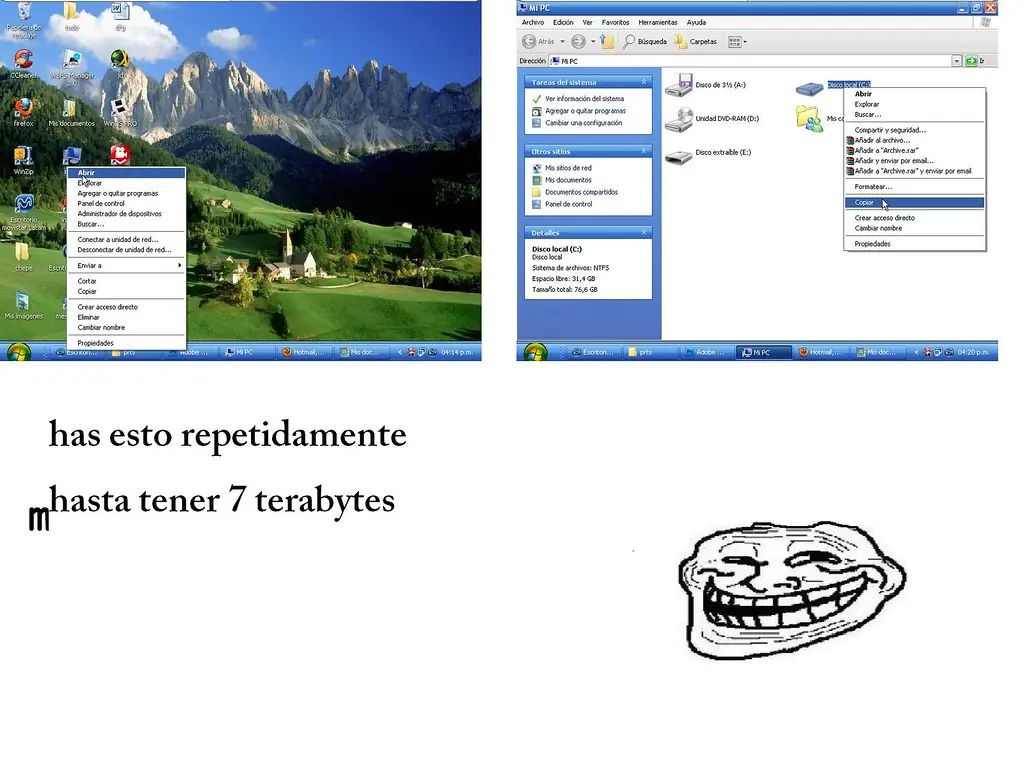This screenshot has width=1024, height=768.
Task: Click the up-folder icon in Mi PC toolbar
Action: 607,41
